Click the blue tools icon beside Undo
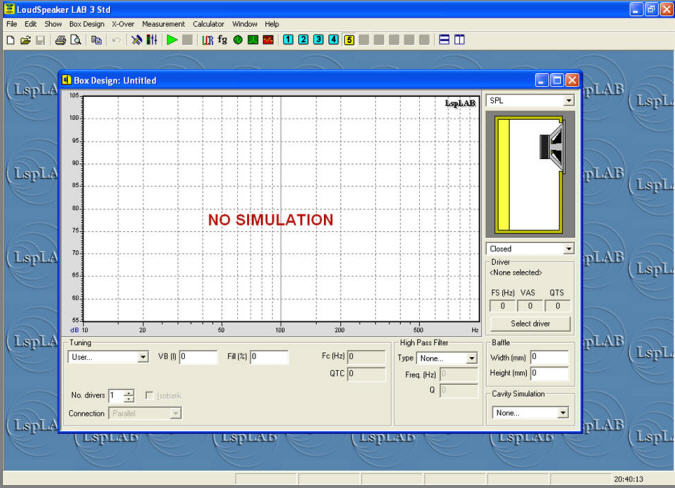Screen dimensions: 675x488 pyautogui.click(x=136, y=40)
